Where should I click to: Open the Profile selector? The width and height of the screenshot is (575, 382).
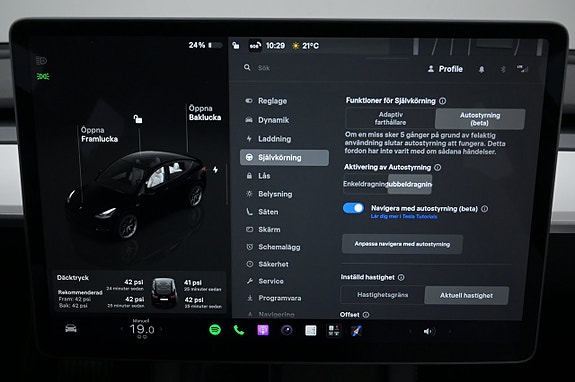point(445,69)
